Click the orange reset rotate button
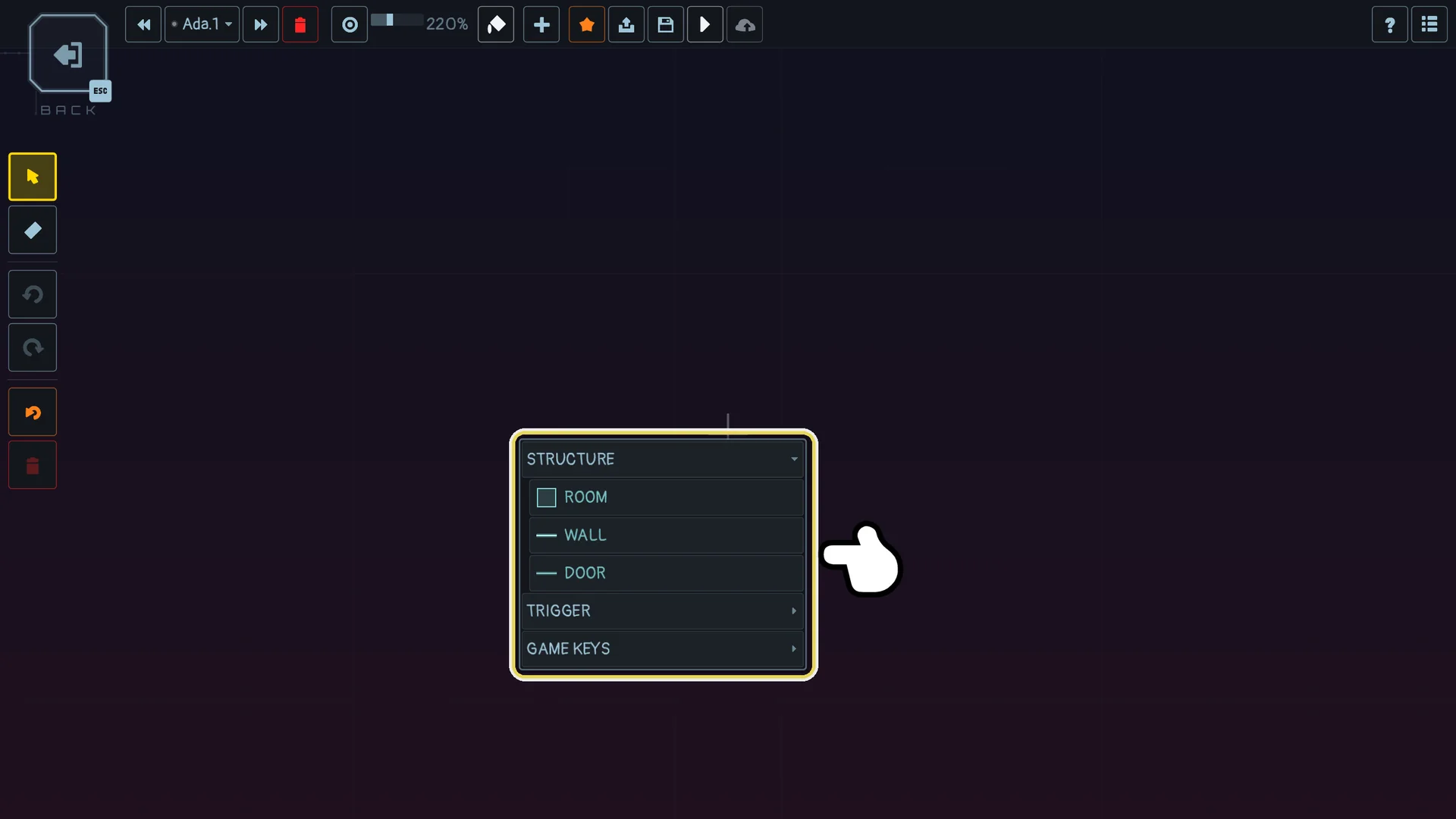Viewport: 1456px width, 819px height. coord(33,412)
